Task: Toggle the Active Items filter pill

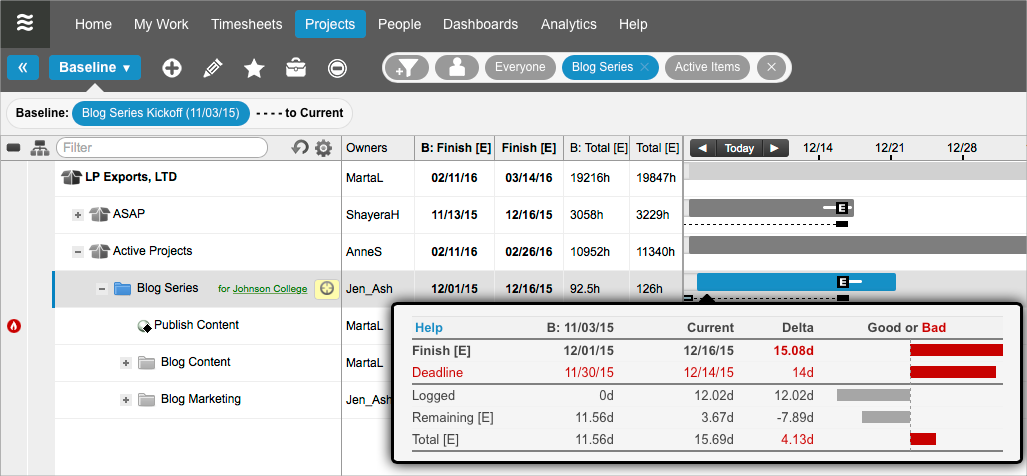Action: 707,67
